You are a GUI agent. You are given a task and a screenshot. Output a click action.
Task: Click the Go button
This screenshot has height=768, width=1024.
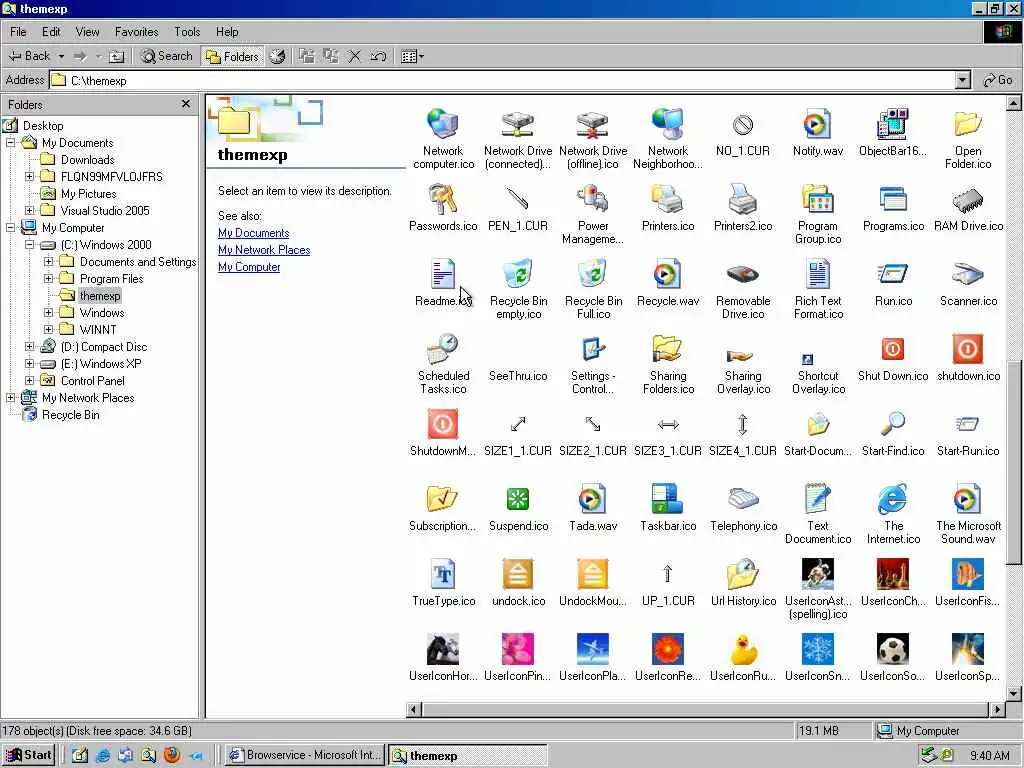point(998,80)
